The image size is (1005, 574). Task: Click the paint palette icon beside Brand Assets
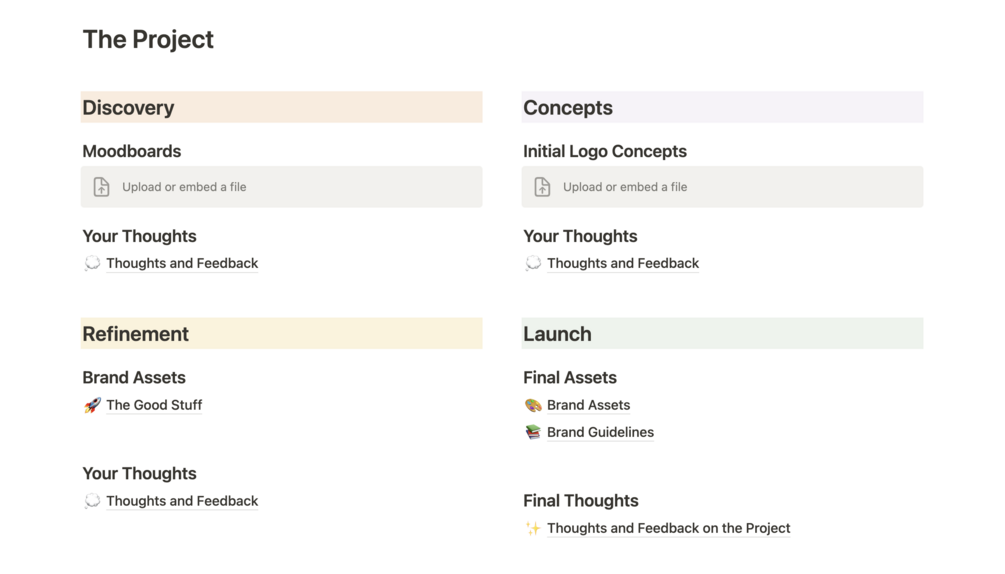533,406
